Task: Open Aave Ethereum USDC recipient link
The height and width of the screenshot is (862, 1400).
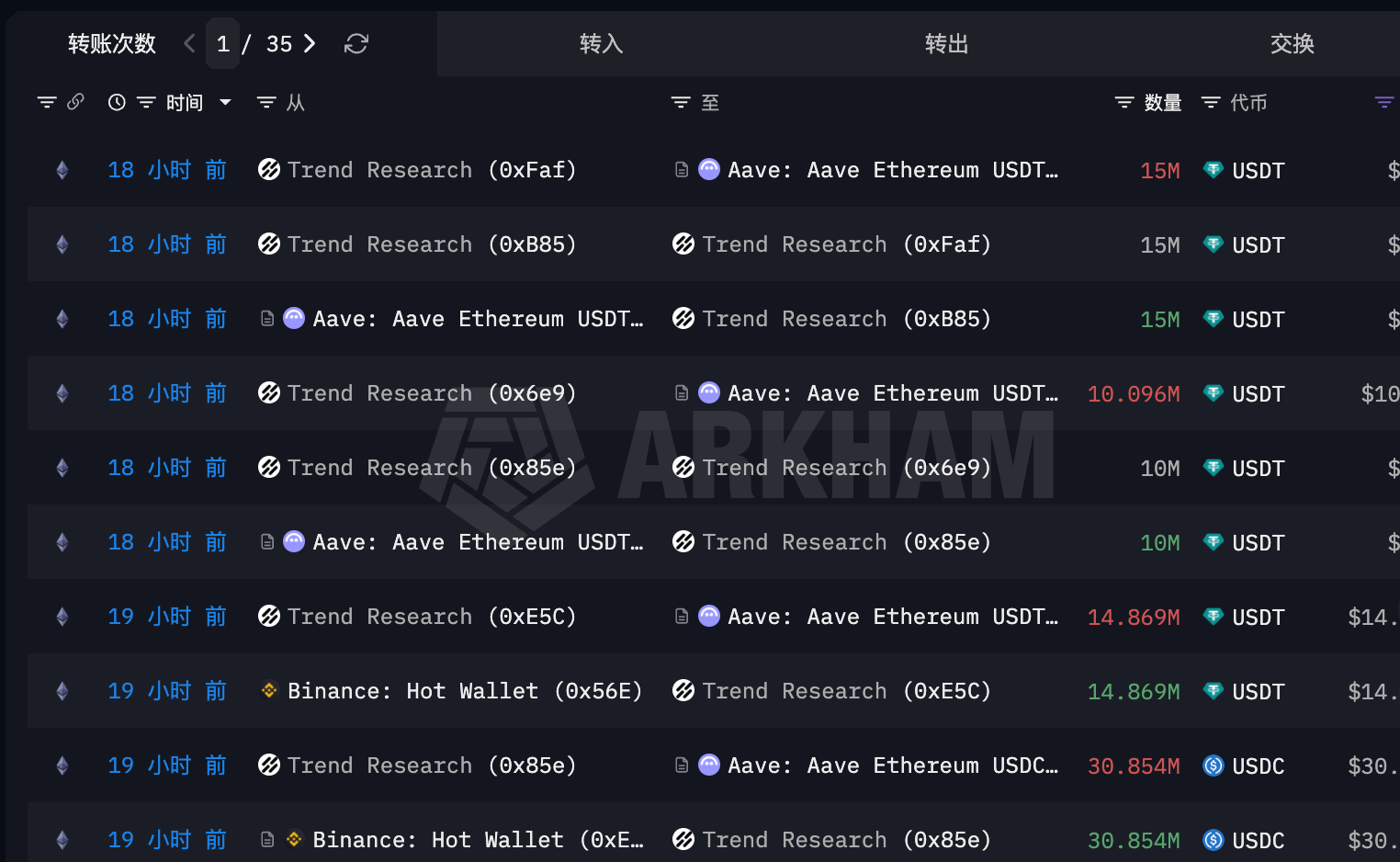Action: coord(893,766)
